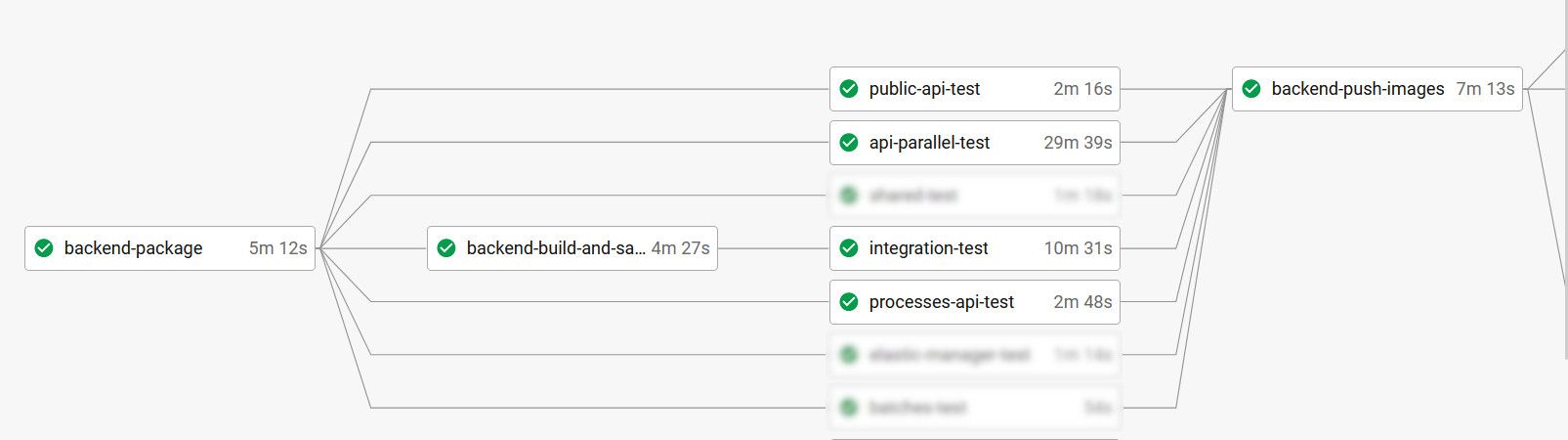This screenshot has height=440, width=1568.
Task: Open the public-api-test job
Action: pyautogui.click(x=924, y=89)
